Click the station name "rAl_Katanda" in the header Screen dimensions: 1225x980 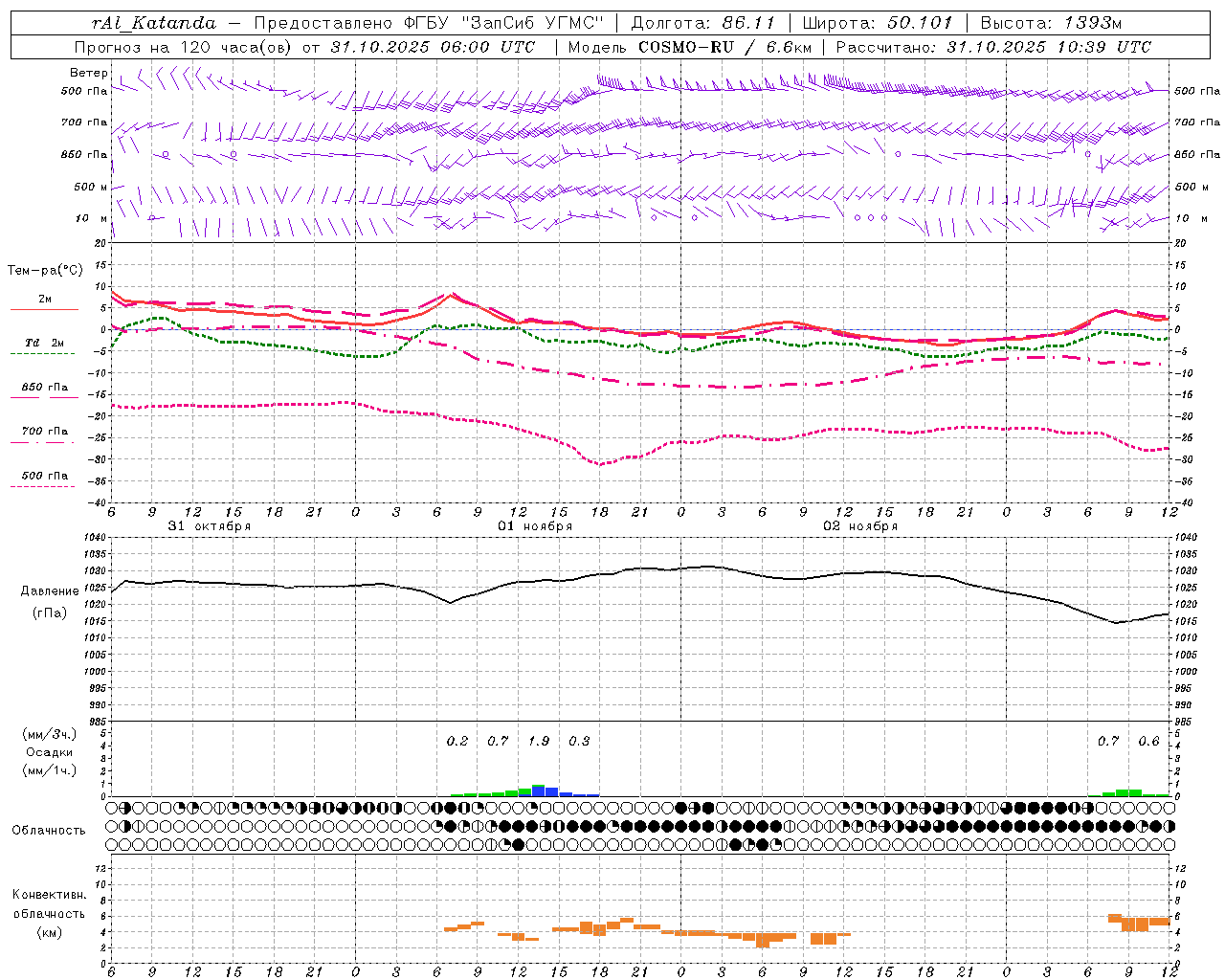154,23
